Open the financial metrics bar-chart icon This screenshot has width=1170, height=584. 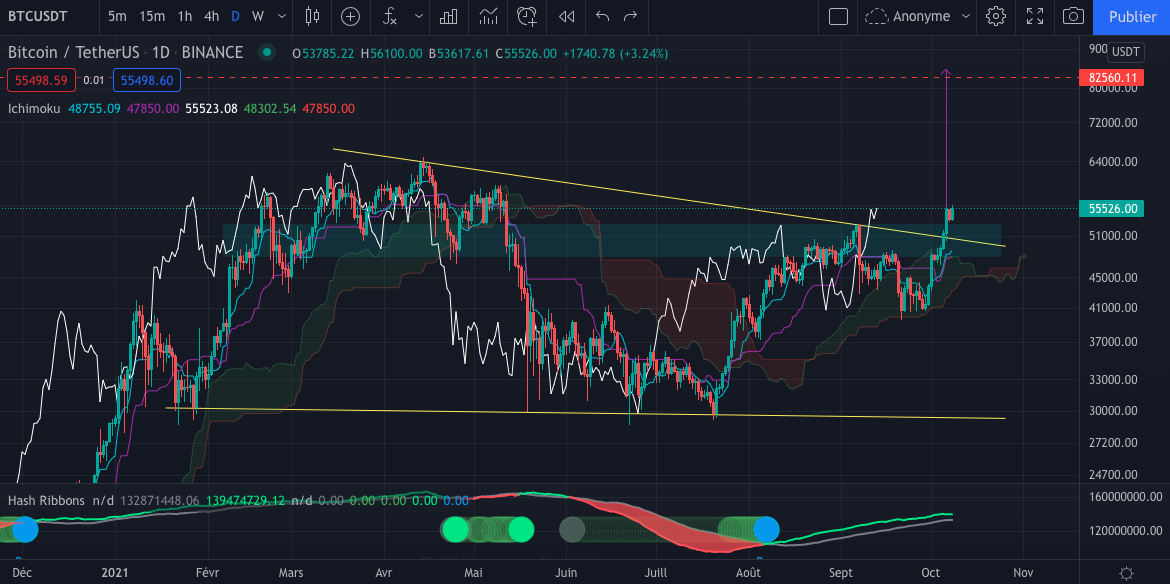[447, 17]
